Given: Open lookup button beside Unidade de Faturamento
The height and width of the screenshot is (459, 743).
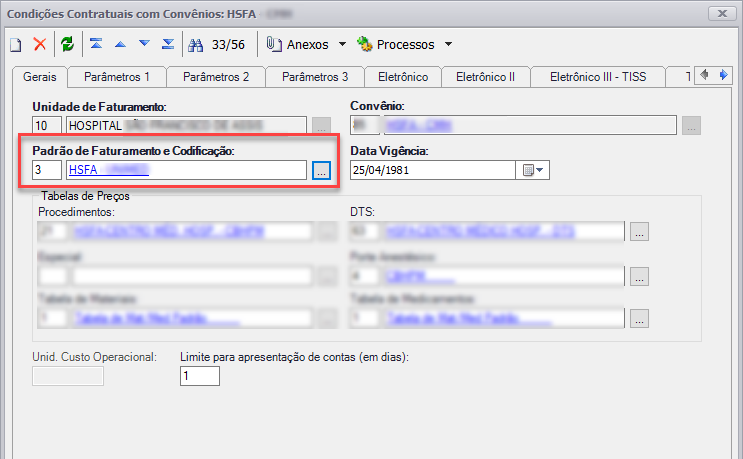Looking at the screenshot, I should pos(321,126).
